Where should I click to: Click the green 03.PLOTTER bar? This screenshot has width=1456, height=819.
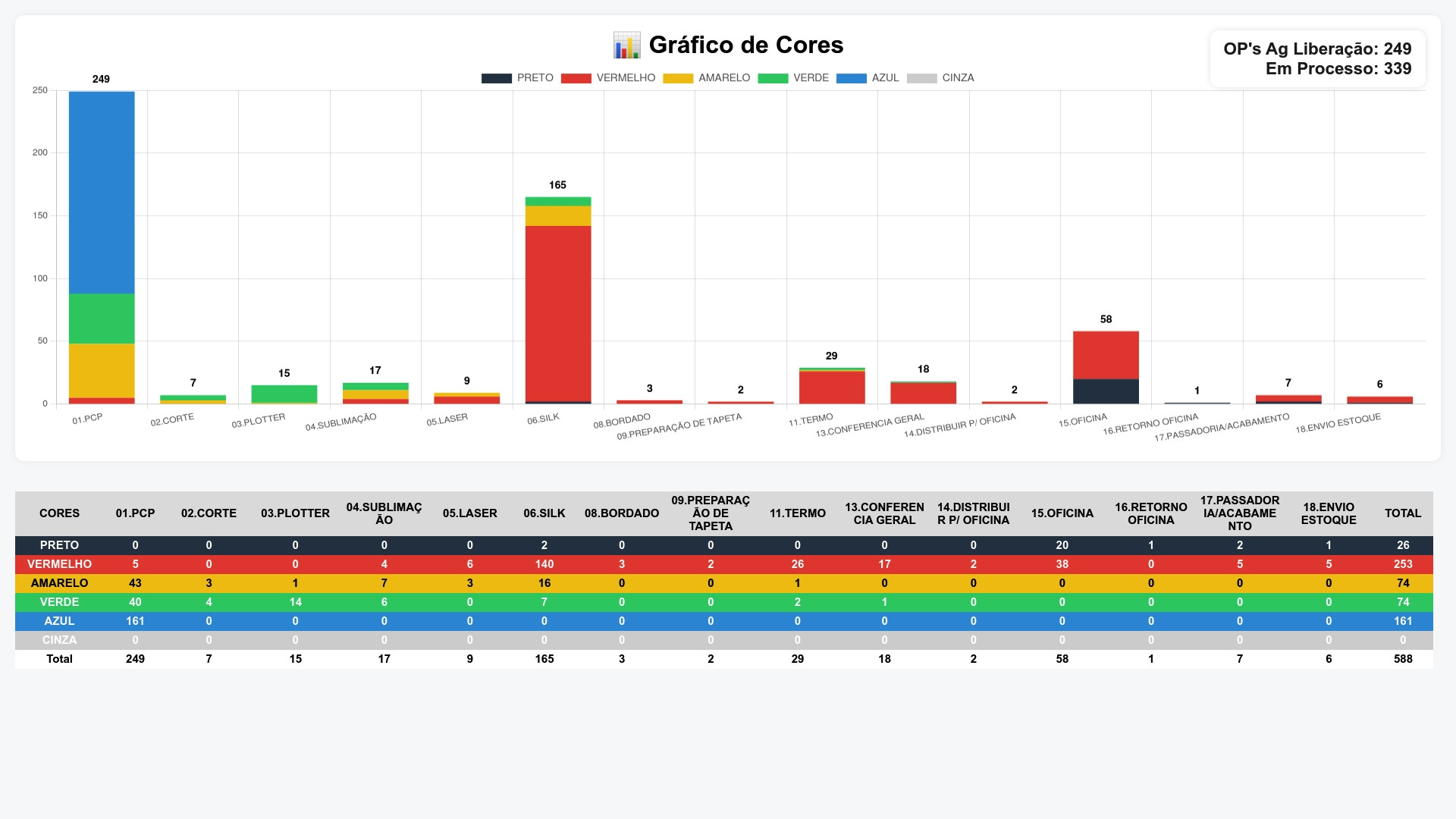(284, 394)
